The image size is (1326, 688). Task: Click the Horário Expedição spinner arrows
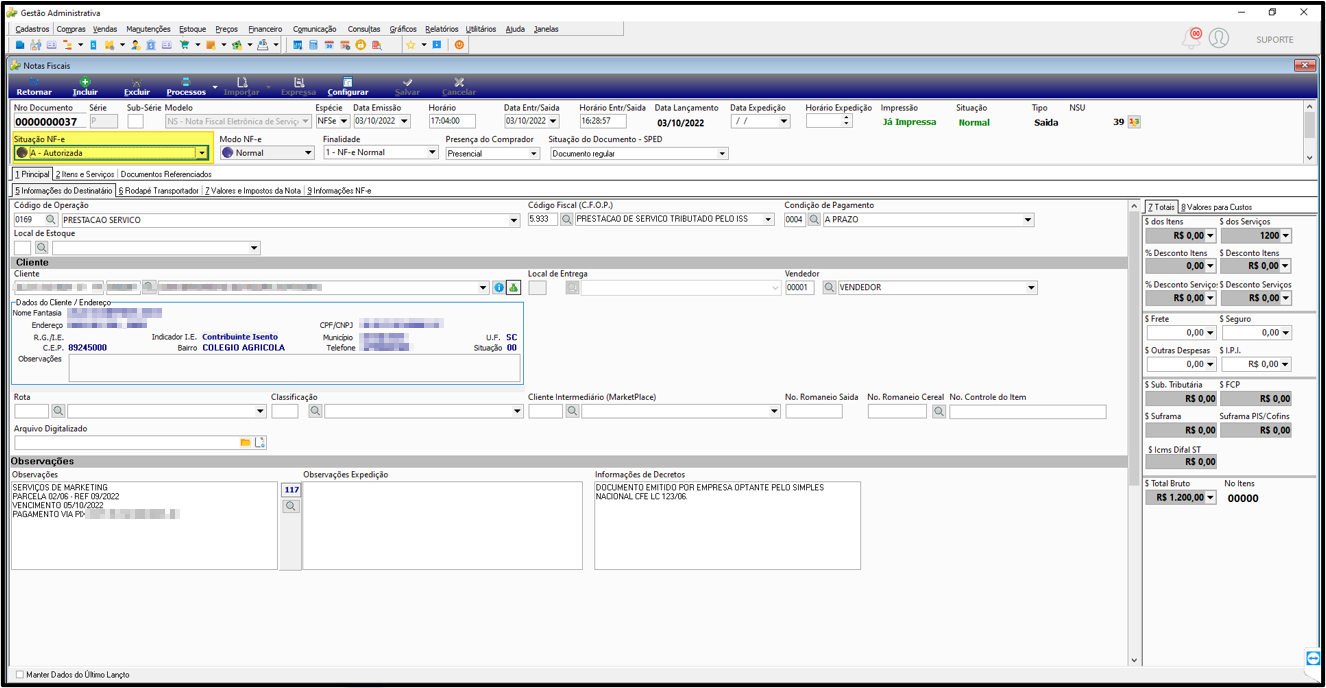(x=847, y=121)
